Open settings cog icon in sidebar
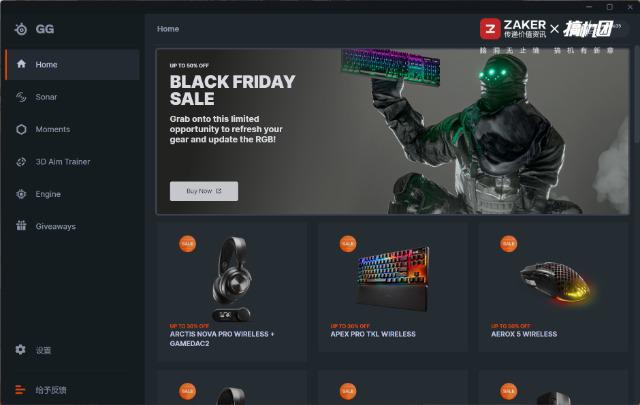Viewport: 640px width, 405px height. click(x=20, y=349)
